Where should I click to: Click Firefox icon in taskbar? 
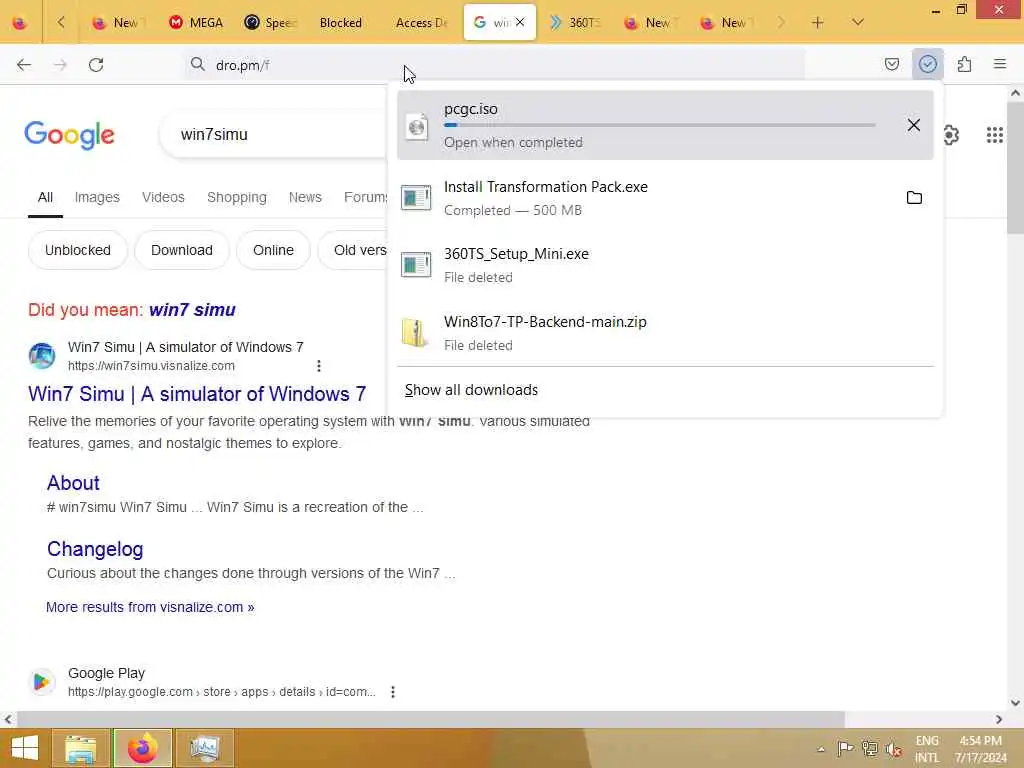[142, 748]
